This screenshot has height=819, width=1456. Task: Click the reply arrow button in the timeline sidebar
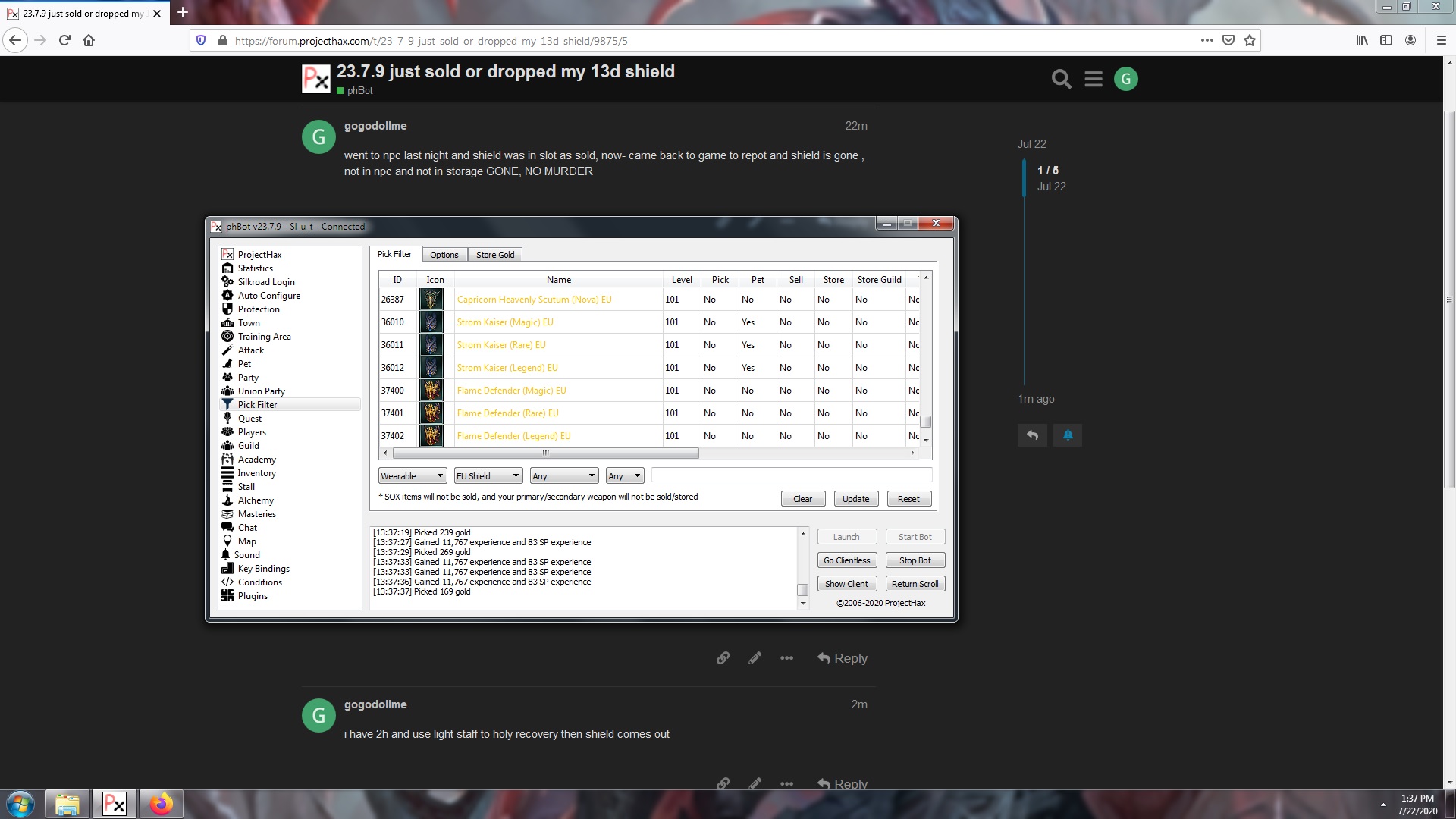(1032, 435)
